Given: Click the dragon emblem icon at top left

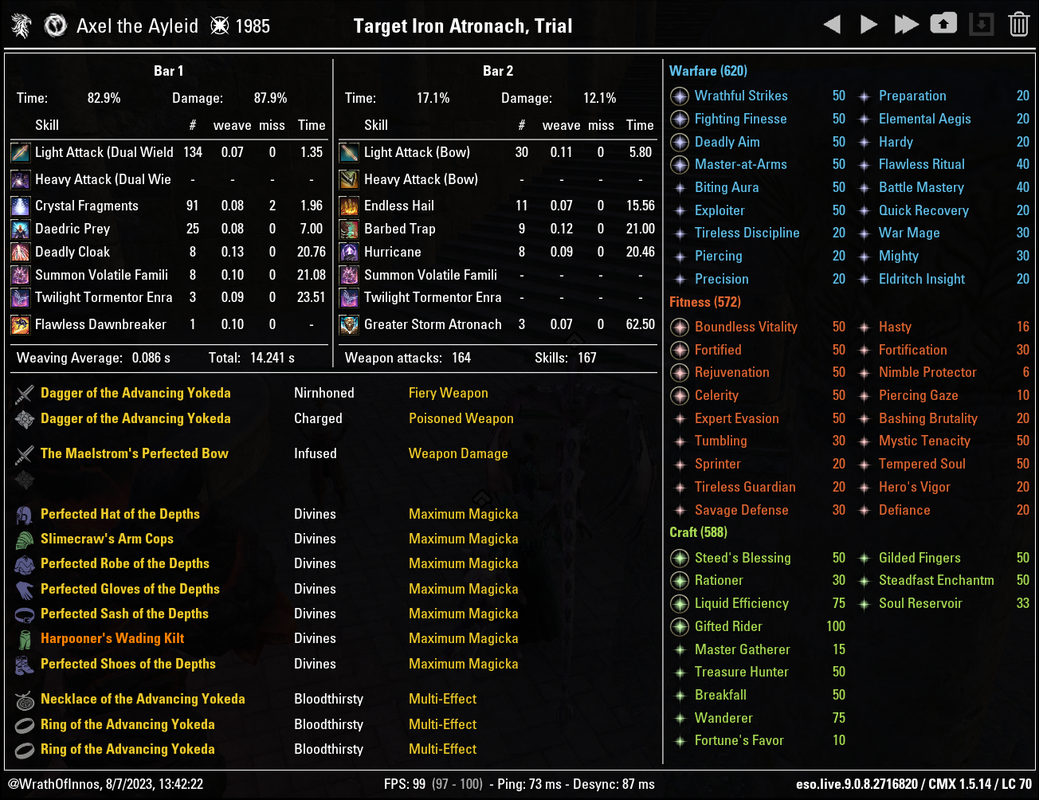Looking at the screenshot, I should (x=21, y=26).
